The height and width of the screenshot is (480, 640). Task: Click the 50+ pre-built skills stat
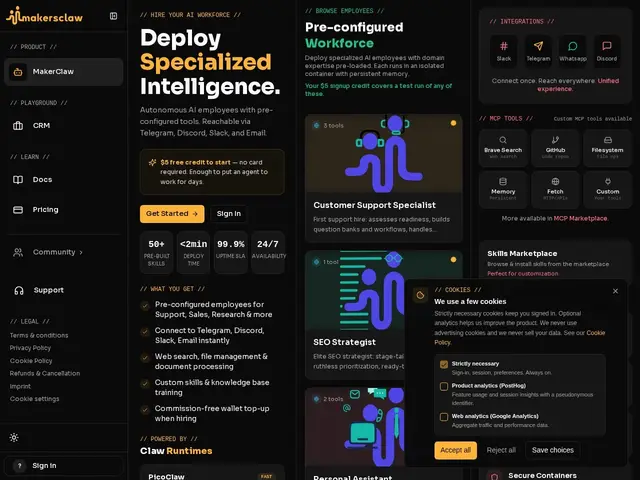[156, 252]
